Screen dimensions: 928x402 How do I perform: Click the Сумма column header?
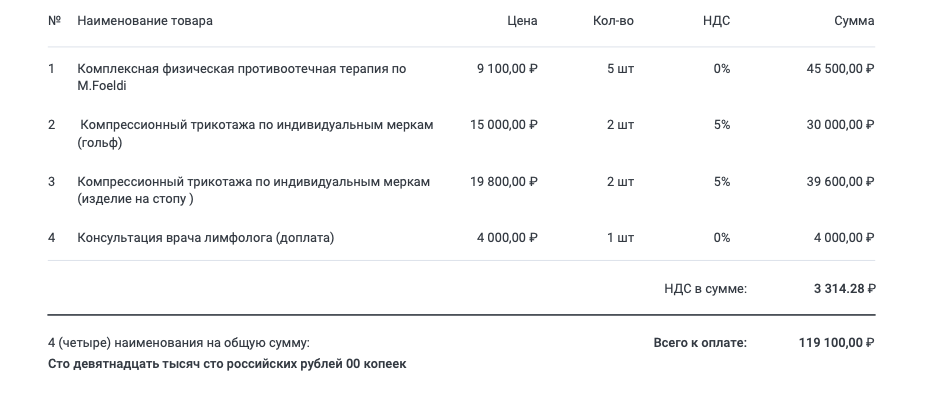click(854, 21)
